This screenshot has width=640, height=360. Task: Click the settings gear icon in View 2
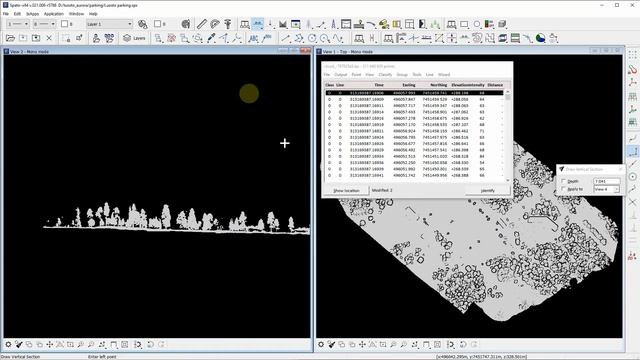click(x=8, y=344)
